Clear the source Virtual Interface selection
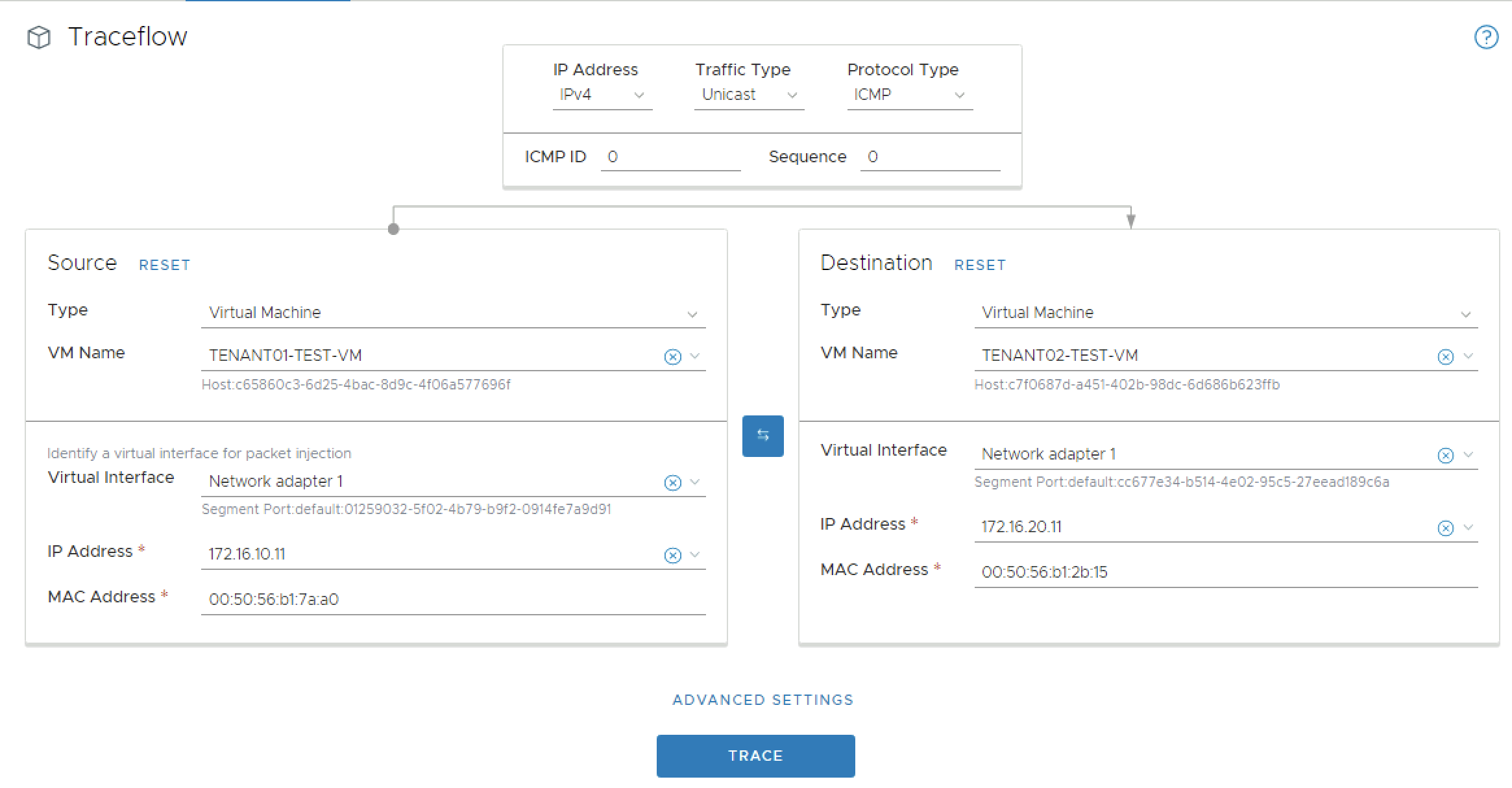This screenshot has height=788, width=1512. [x=672, y=482]
